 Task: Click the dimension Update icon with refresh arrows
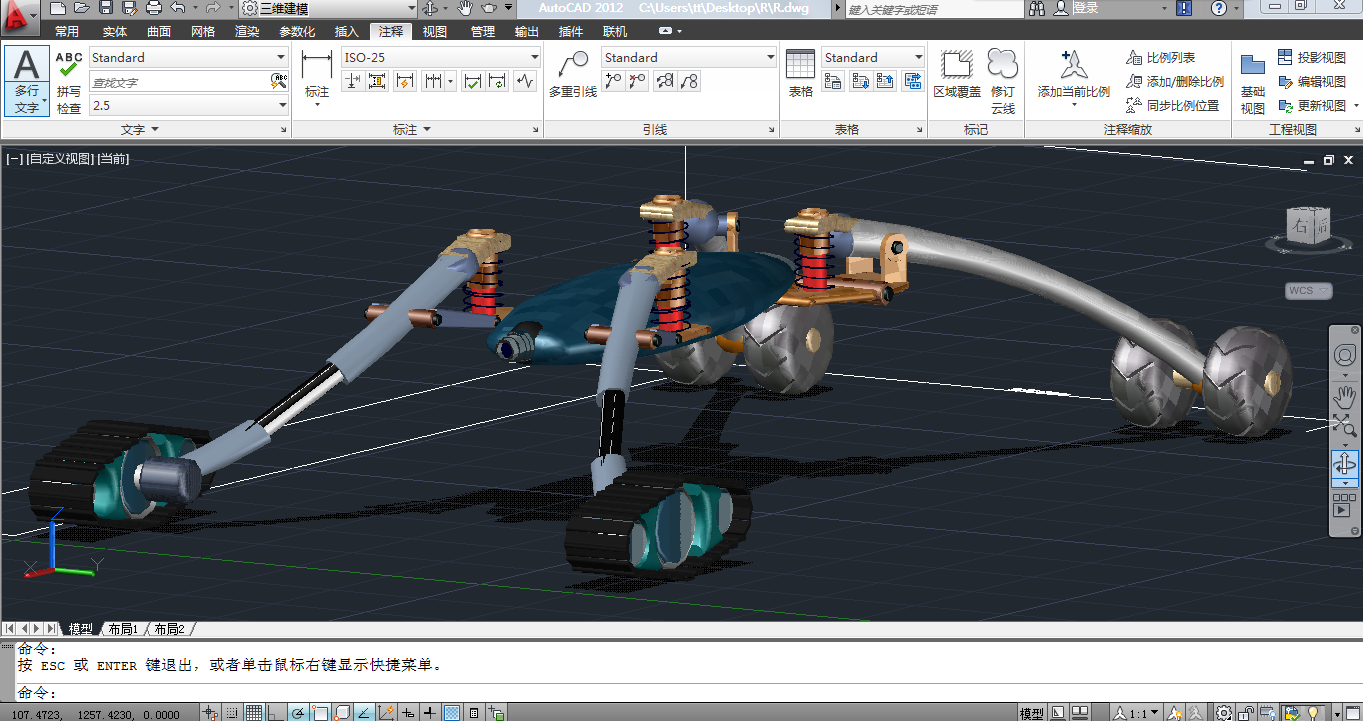[498, 81]
